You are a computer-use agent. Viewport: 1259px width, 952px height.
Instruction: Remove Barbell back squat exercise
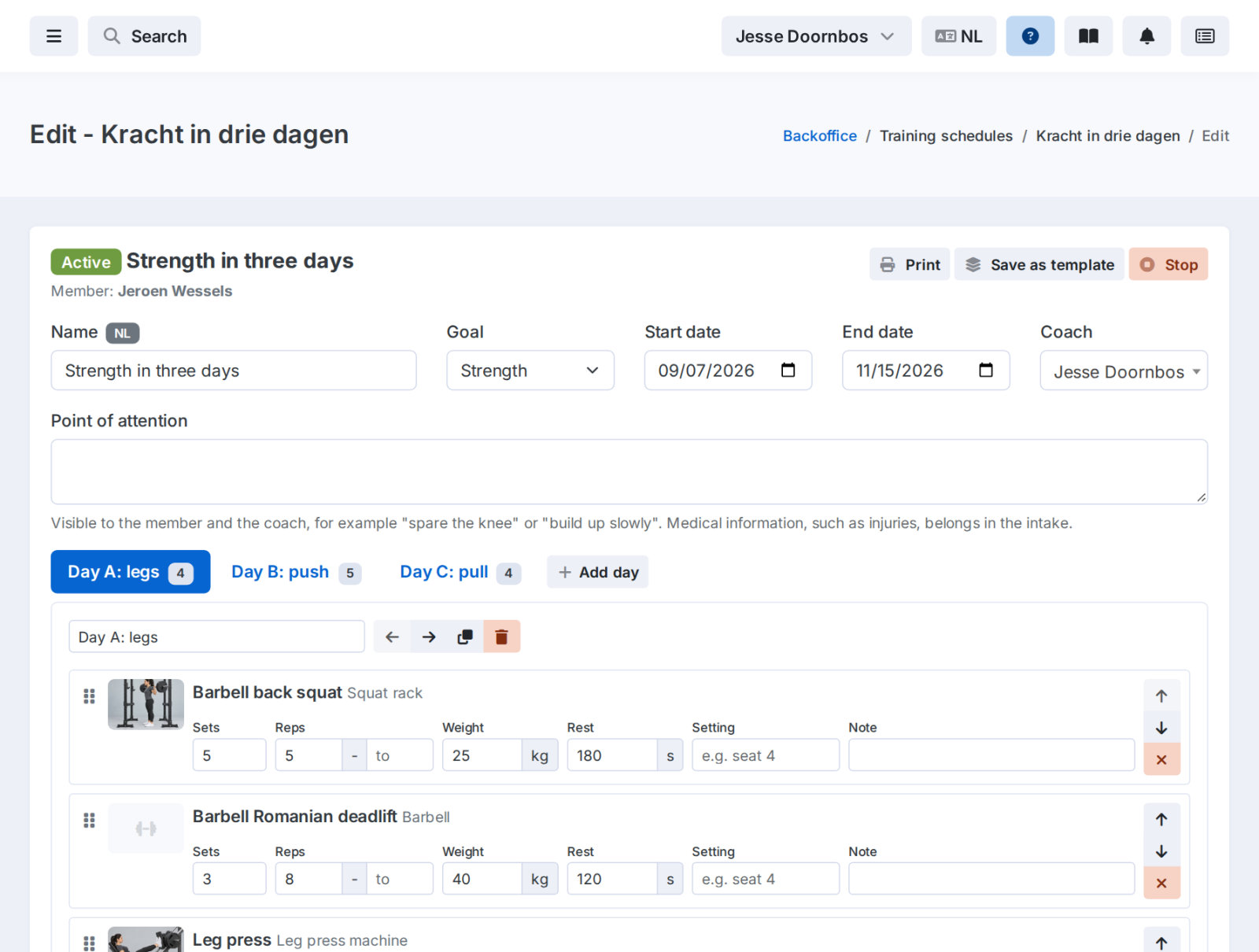click(1161, 759)
